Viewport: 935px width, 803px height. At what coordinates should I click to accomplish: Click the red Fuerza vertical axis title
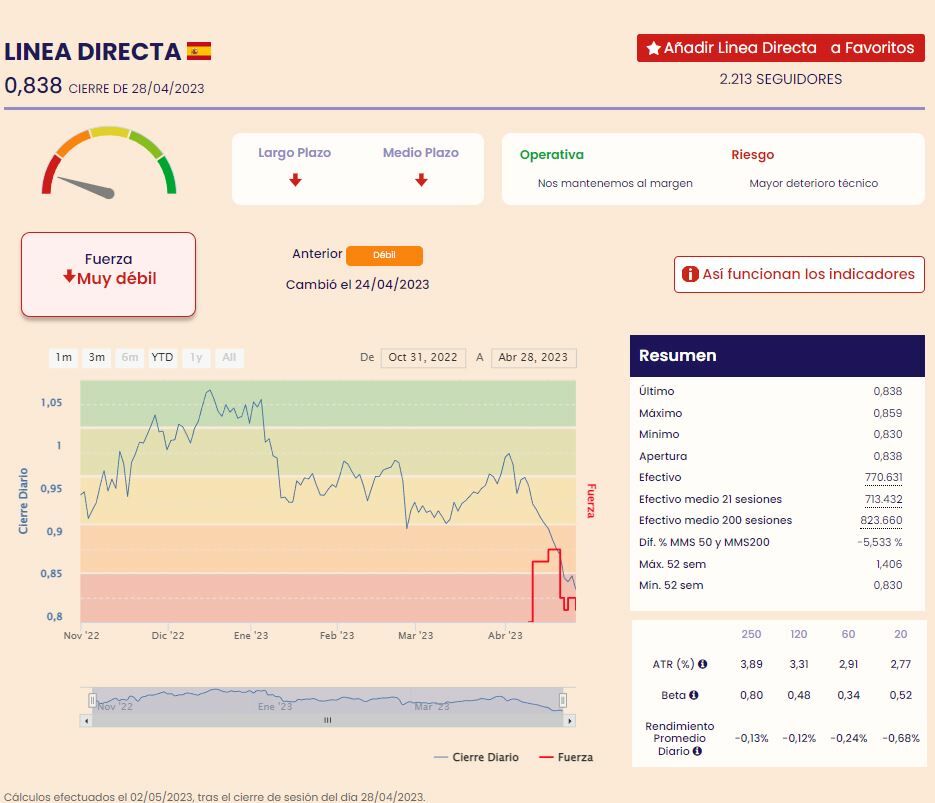tap(591, 501)
